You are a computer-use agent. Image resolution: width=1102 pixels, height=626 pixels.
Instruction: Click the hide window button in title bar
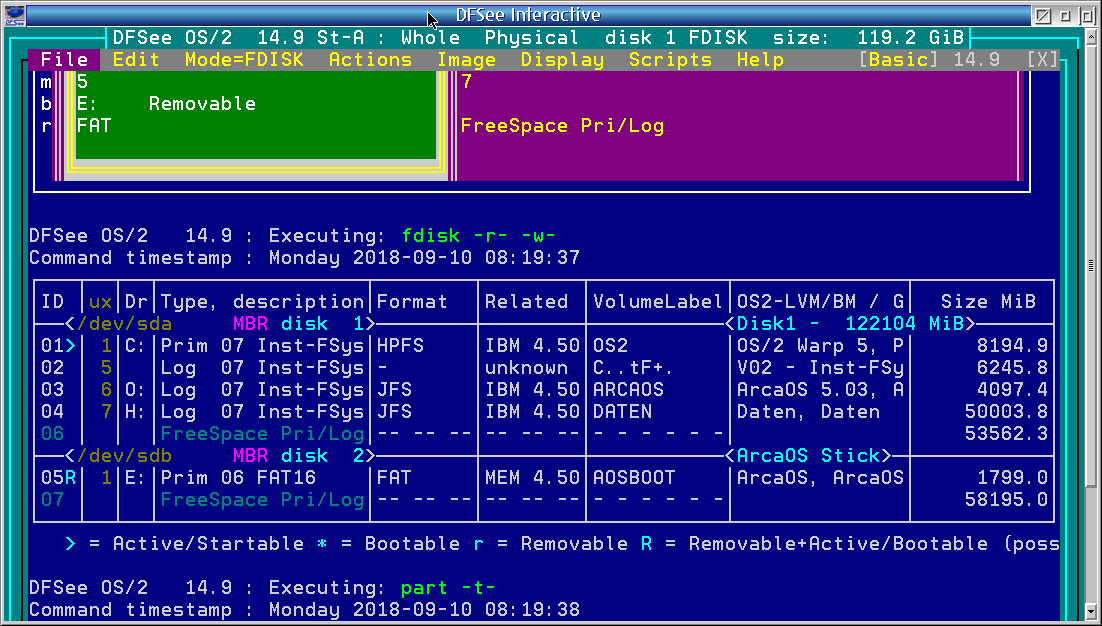pyautogui.click(x=1043, y=15)
